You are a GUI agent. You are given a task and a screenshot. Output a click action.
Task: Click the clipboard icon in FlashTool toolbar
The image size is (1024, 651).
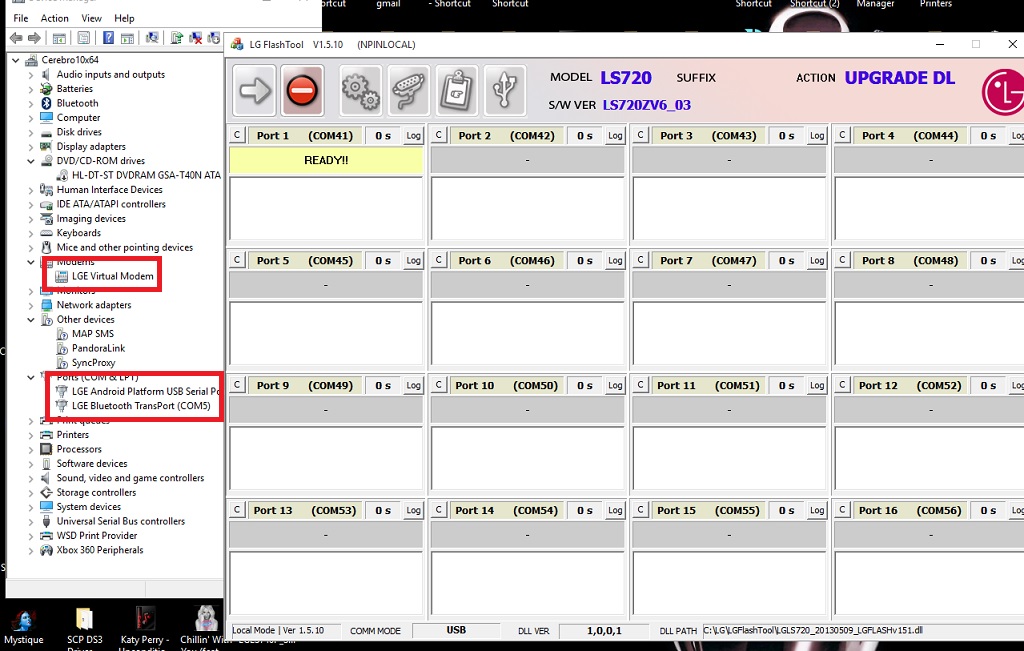457,92
